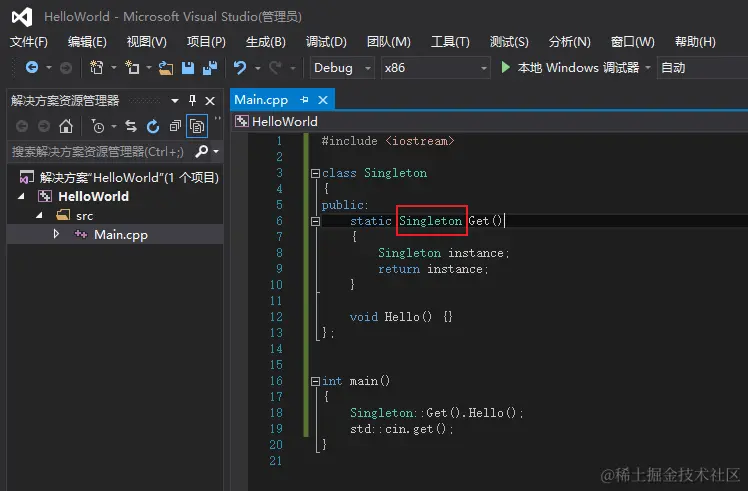Viewport: 748px width, 491px height.
Task: Open the 调试(D) menu
Action: click(x=326, y=42)
